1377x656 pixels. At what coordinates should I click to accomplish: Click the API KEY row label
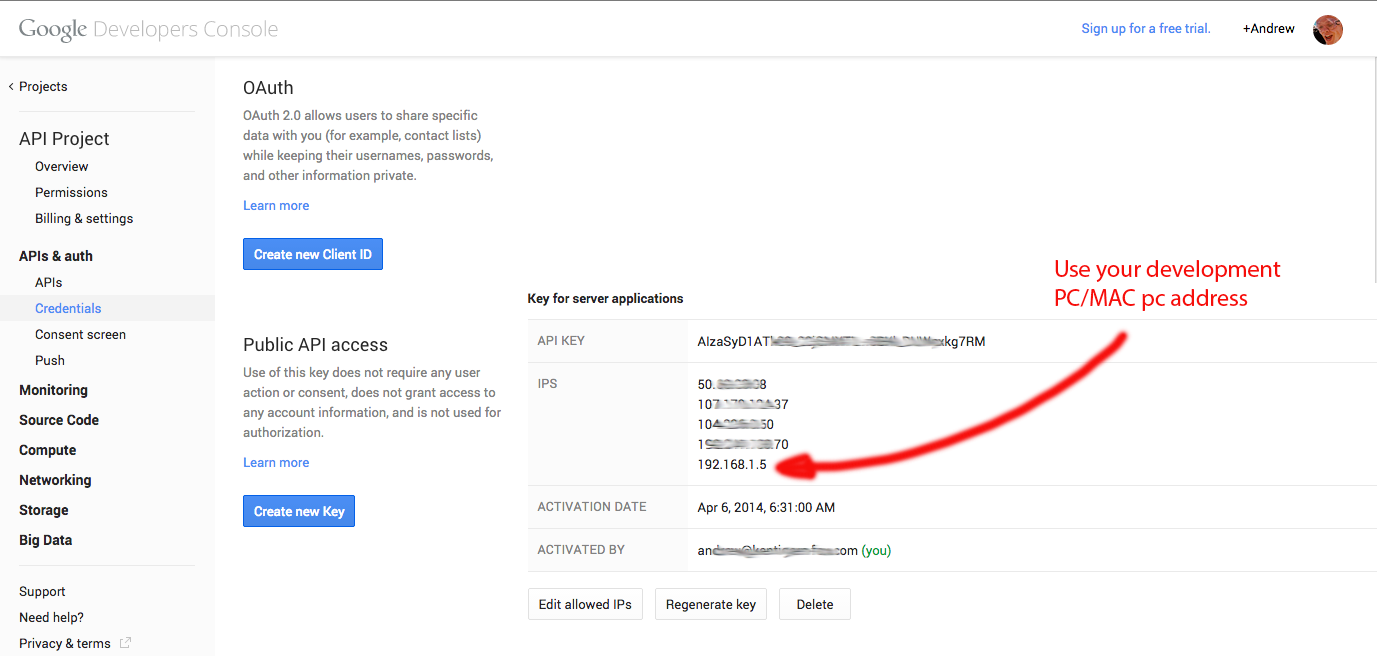coord(561,341)
